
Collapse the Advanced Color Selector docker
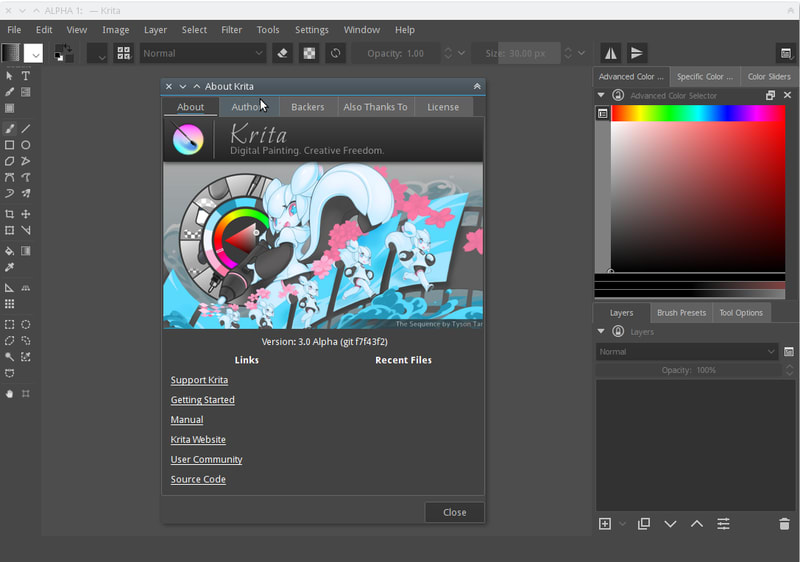[601, 96]
